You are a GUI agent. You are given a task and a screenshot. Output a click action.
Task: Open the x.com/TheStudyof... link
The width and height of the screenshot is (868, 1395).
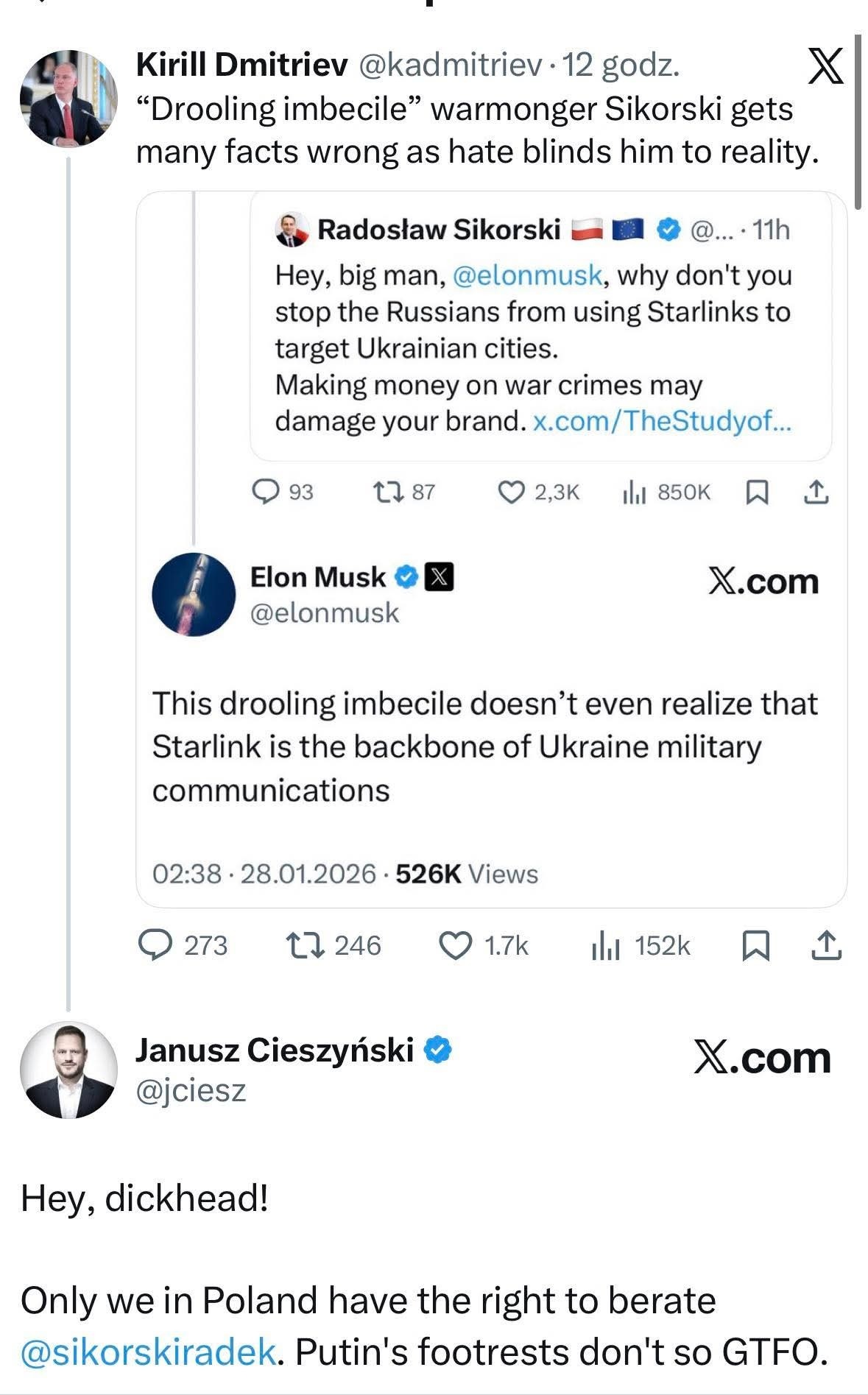[x=661, y=421]
